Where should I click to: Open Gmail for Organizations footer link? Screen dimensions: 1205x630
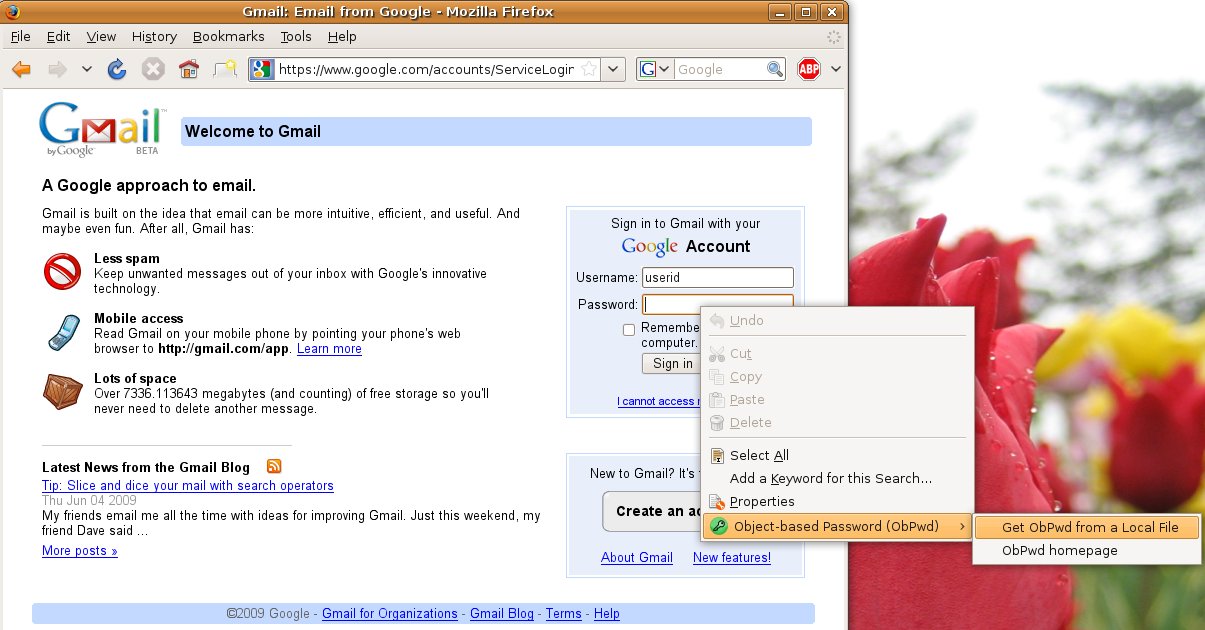[390, 613]
